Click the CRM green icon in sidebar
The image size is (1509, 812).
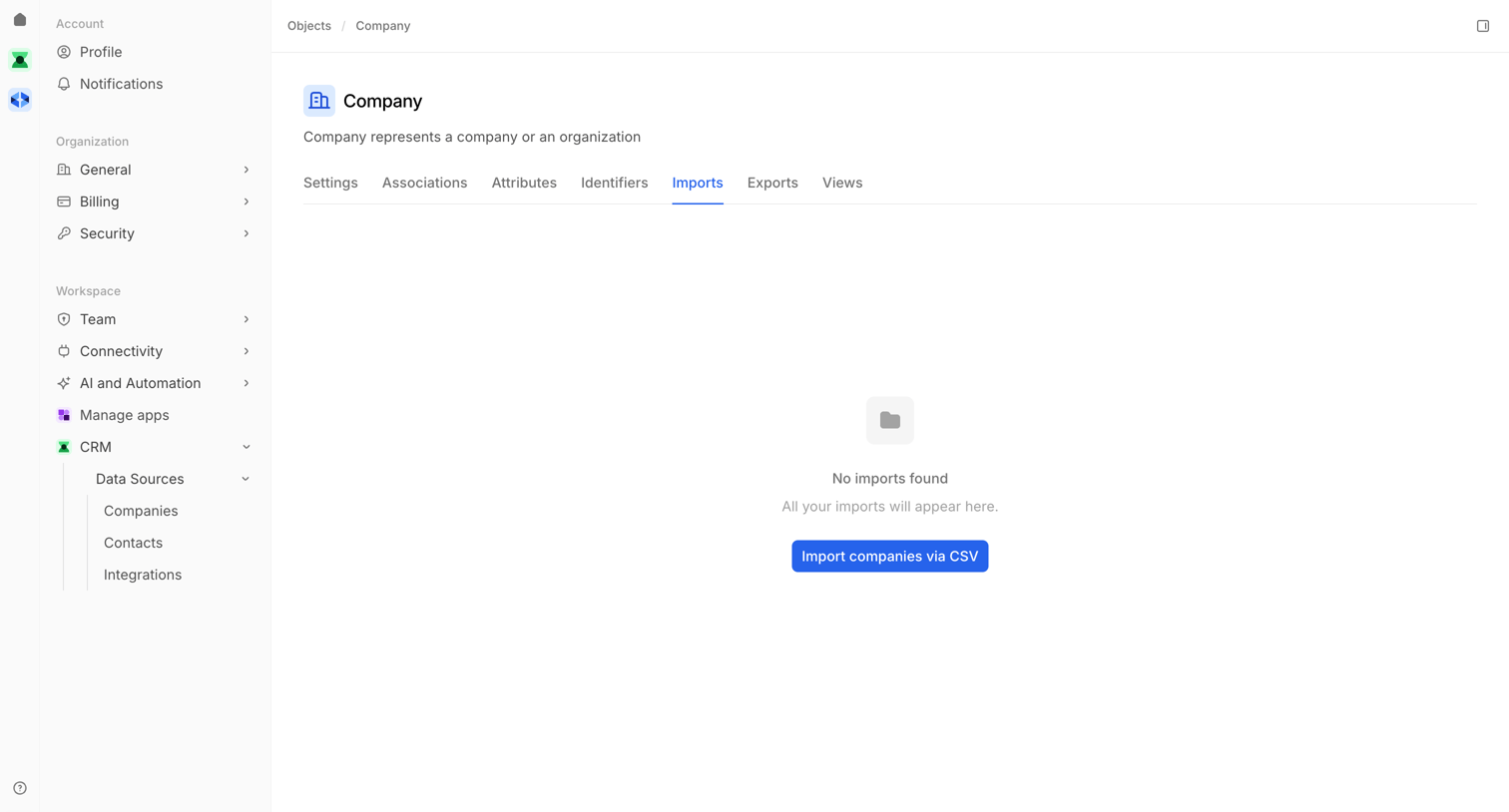[64, 447]
